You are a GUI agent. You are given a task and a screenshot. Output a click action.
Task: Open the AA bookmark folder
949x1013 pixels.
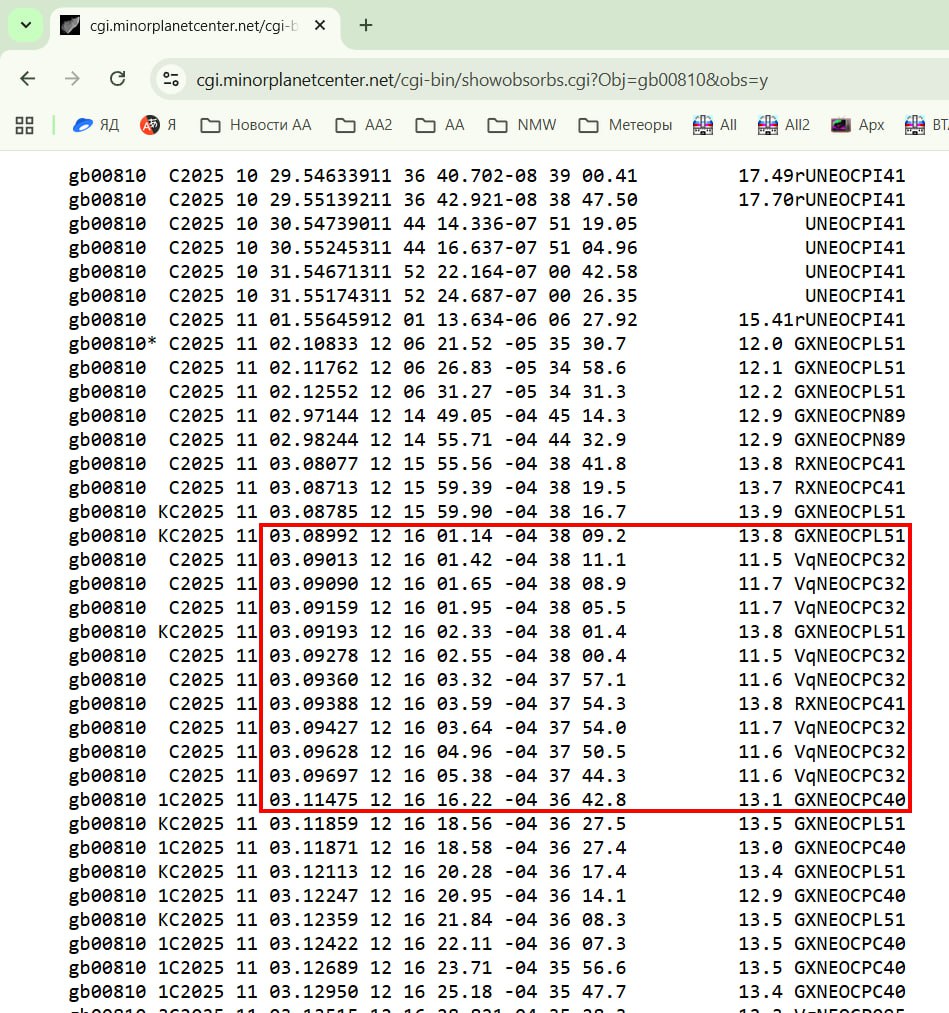[x=440, y=125]
